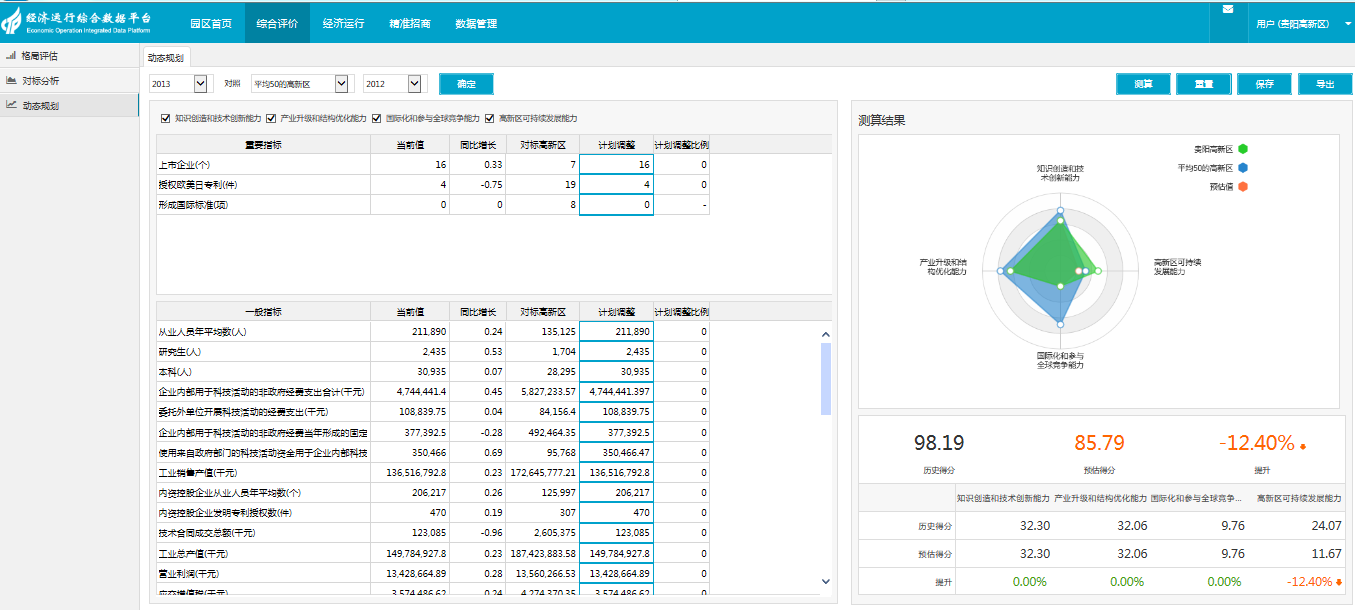Edit the 计划调整 field for 上市企业(个)
This screenshot has height=610, width=1355.
pyautogui.click(x=617, y=164)
